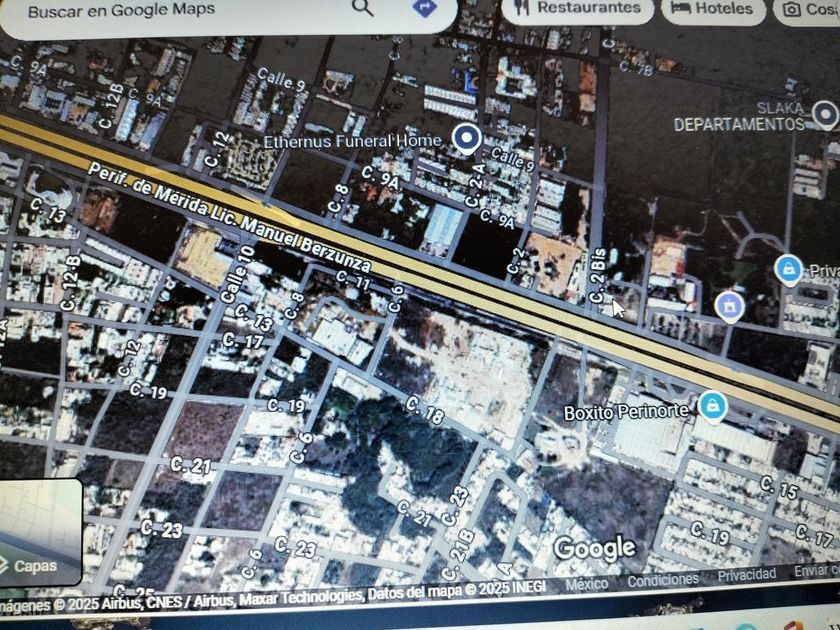Open the Condiciones link

click(663, 580)
